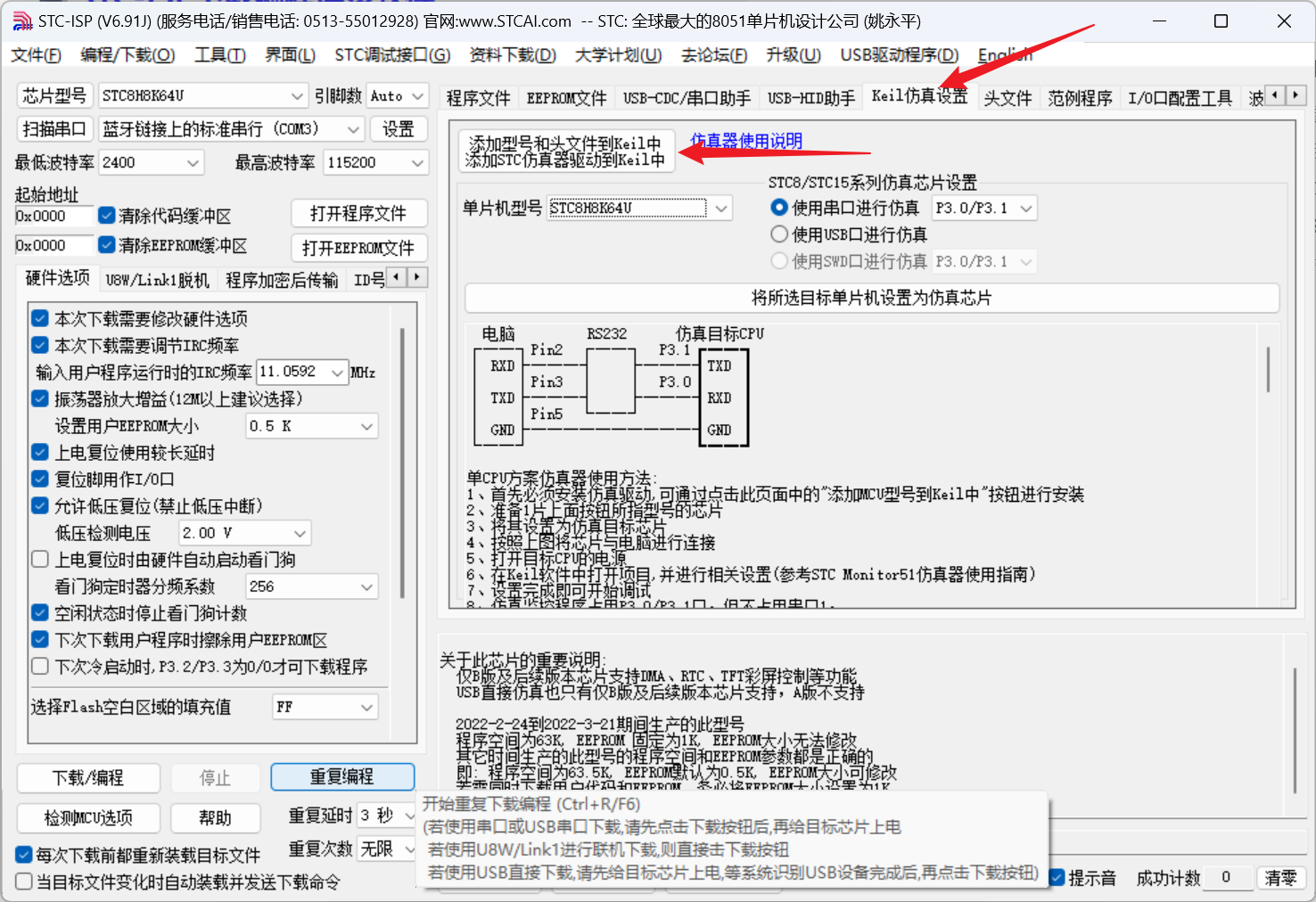Screen dimensions: 1316x902
Task: Toggle 本次下载需要调节IRC频率 checkbox
Action: (x=40, y=345)
